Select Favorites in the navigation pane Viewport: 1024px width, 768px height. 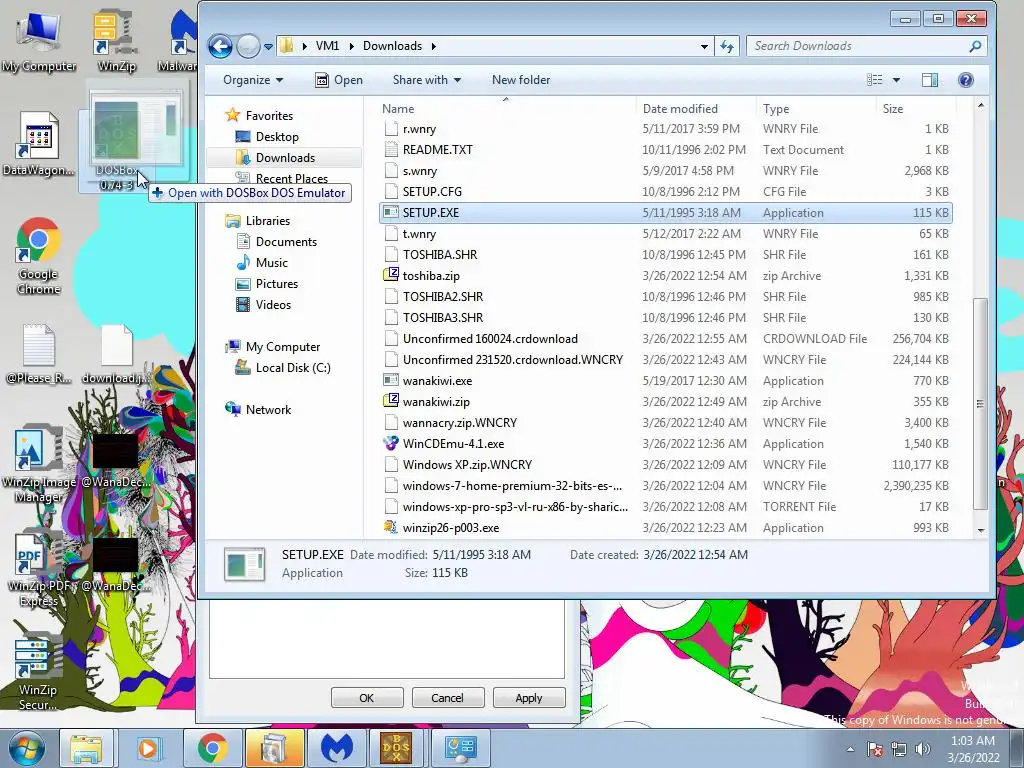pos(259,116)
